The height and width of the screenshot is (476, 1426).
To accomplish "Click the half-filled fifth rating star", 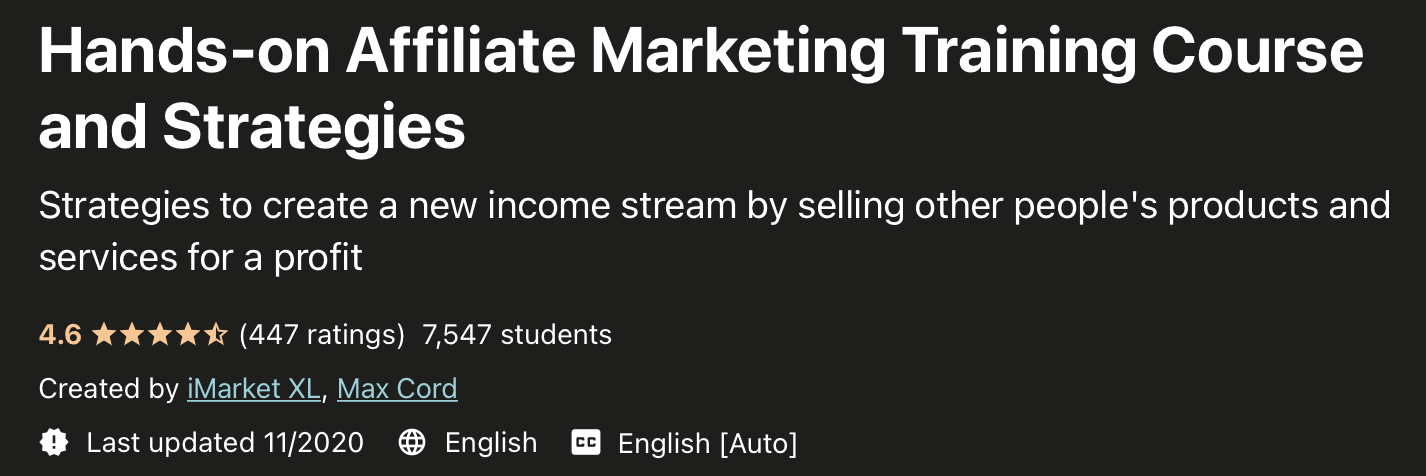I will [x=216, y=334].
